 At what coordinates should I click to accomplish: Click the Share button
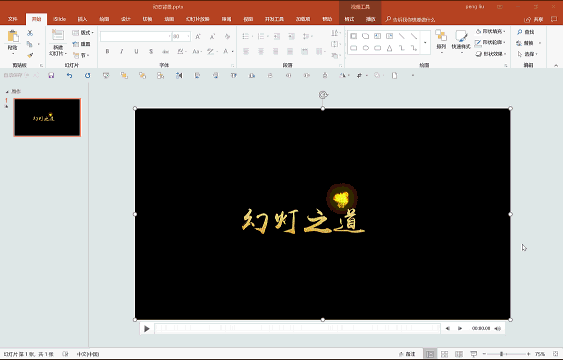pos(534,19)
